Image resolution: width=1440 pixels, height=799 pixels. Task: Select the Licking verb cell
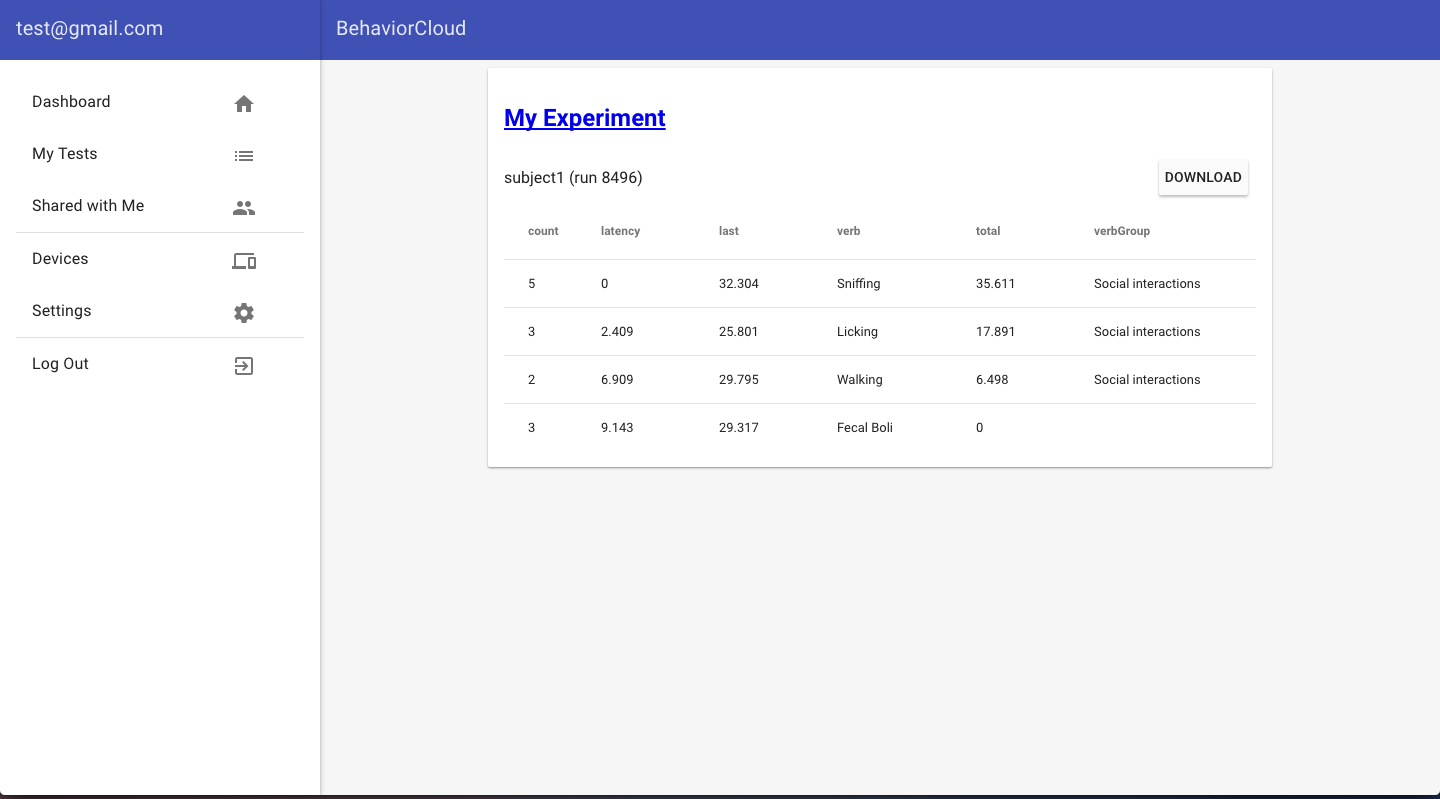(x=857, y=332)
